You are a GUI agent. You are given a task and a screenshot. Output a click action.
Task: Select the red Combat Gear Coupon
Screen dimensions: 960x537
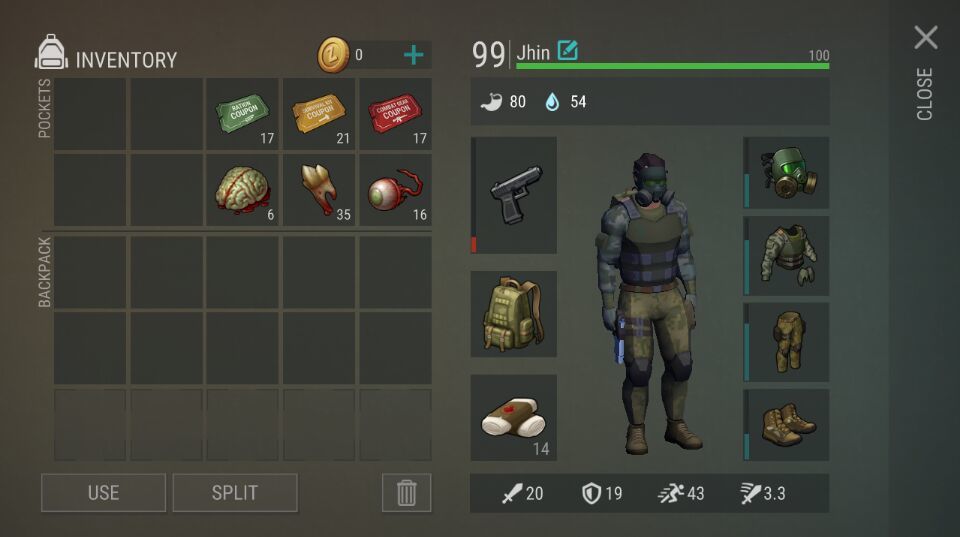pyautogui.click(x=395, y=114)
